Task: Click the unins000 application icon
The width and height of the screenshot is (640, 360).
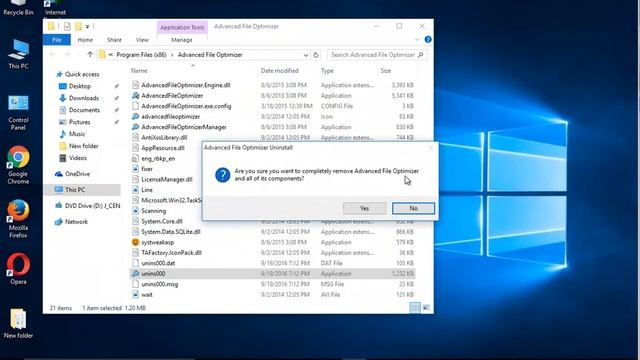Action: (136, 273)
